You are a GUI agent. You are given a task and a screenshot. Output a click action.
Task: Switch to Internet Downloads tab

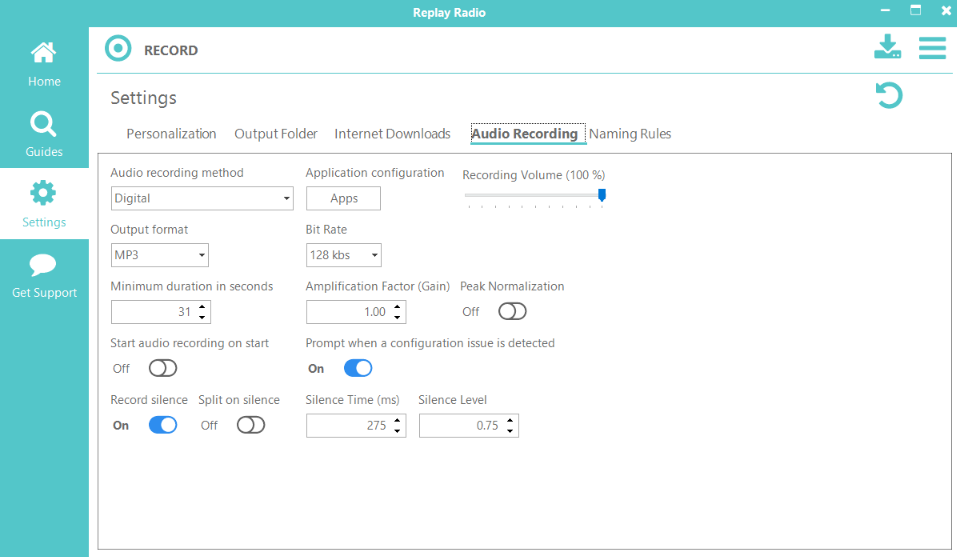click(392, 134)
